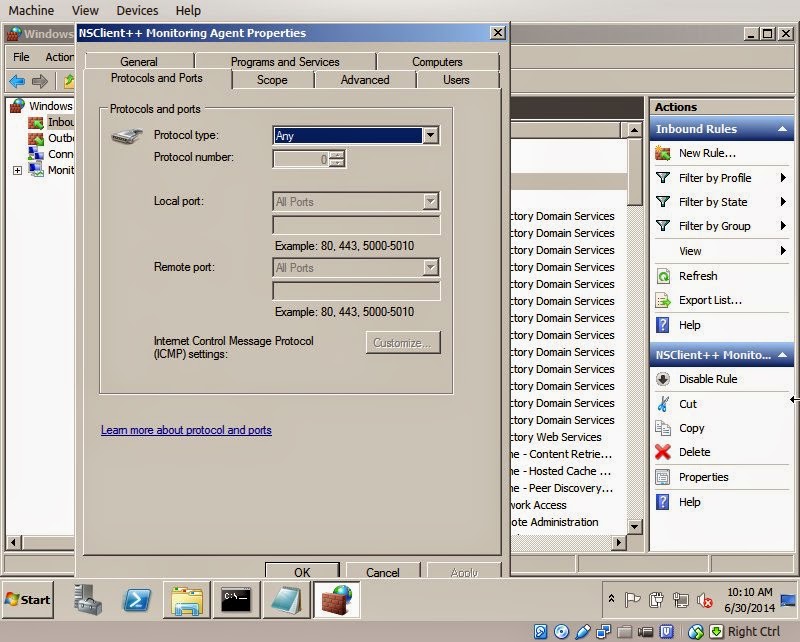Image resolution: width=800 pixels, height=642 pixels.
Task: Open Learn more about protocol and ports link
Action: coord(186,430)
